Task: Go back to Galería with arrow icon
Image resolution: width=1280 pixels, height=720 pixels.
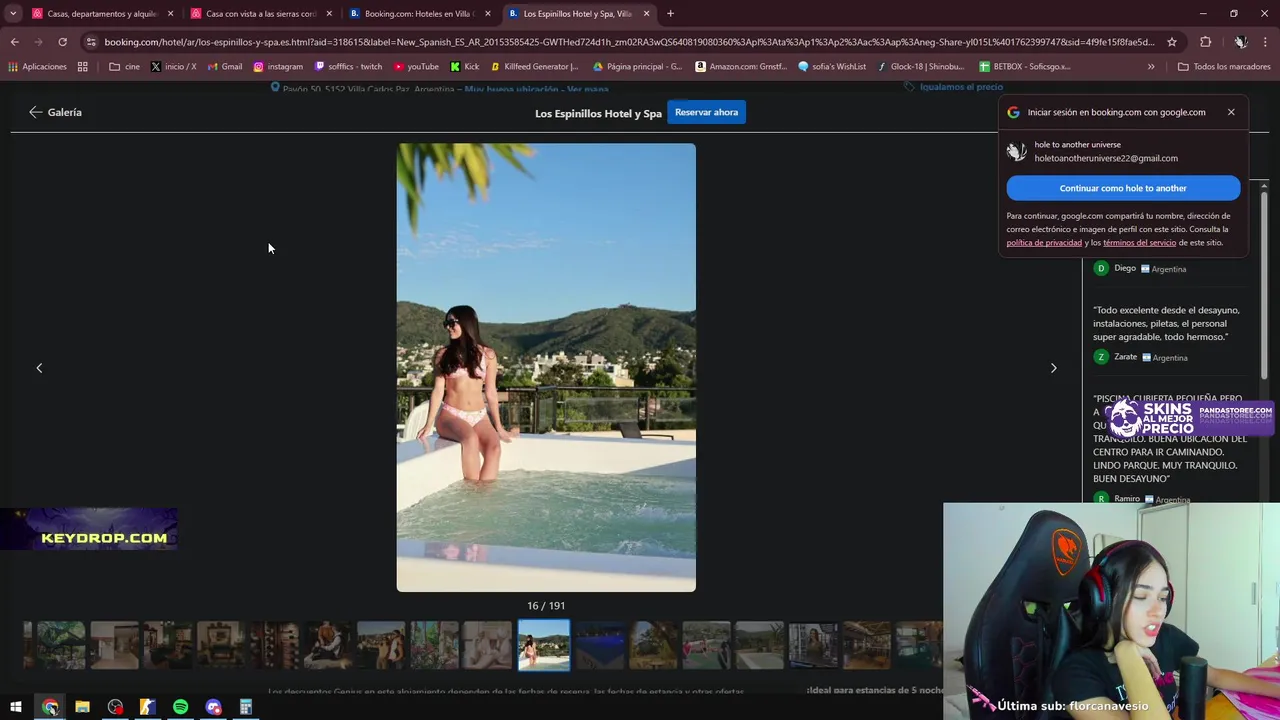Action: pyautogui.click(x=36, y=112)
